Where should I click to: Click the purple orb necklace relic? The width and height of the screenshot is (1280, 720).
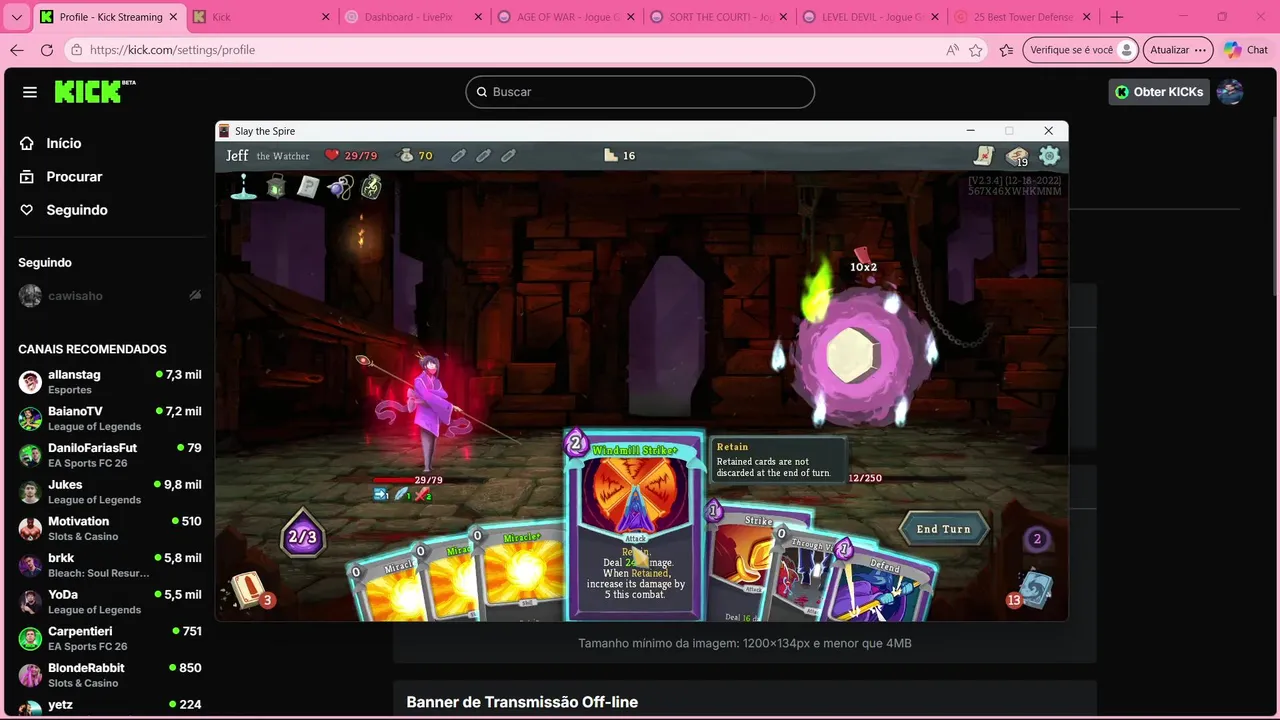pos(340,186)
